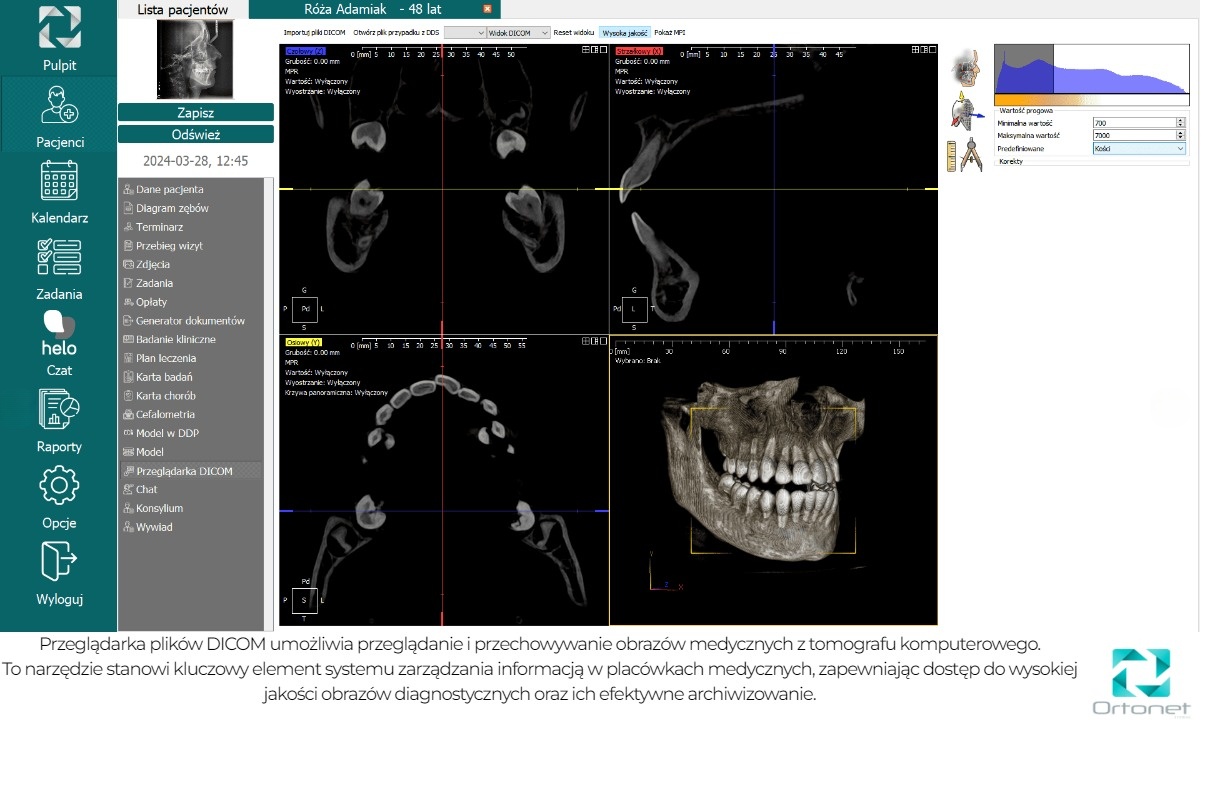
Task: Open the Kalendarz calendar icon
Action: pos(59,182)
